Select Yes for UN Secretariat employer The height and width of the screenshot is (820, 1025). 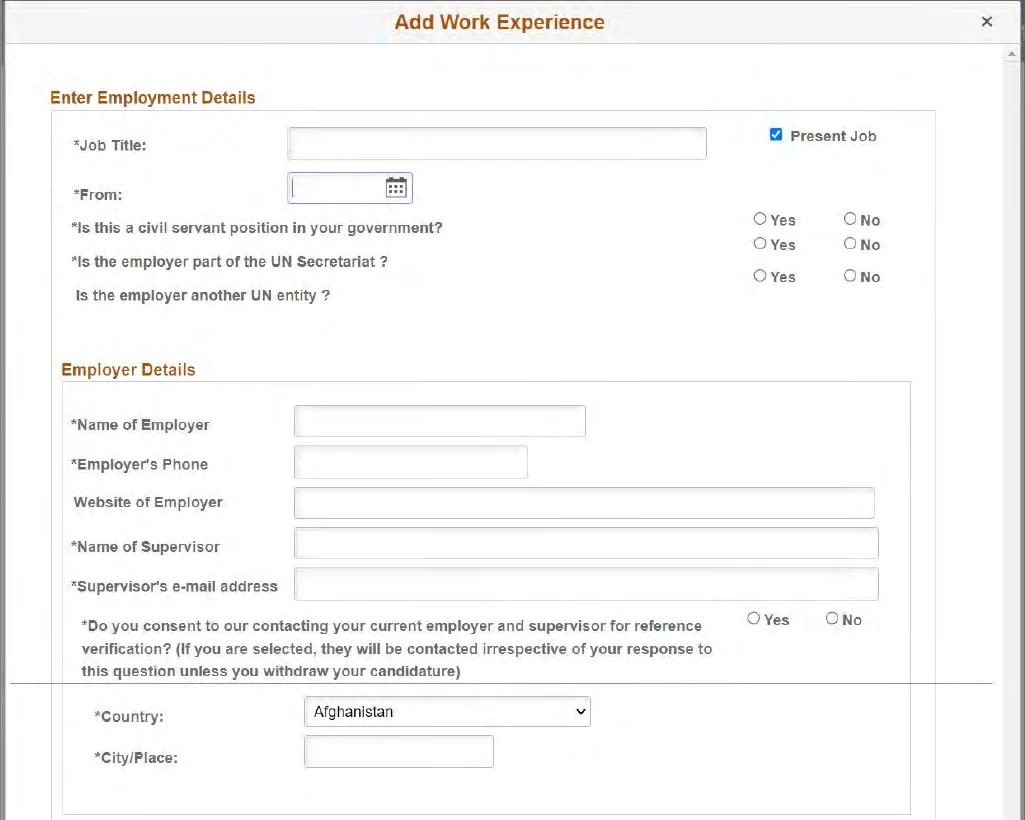click(760, 243)
